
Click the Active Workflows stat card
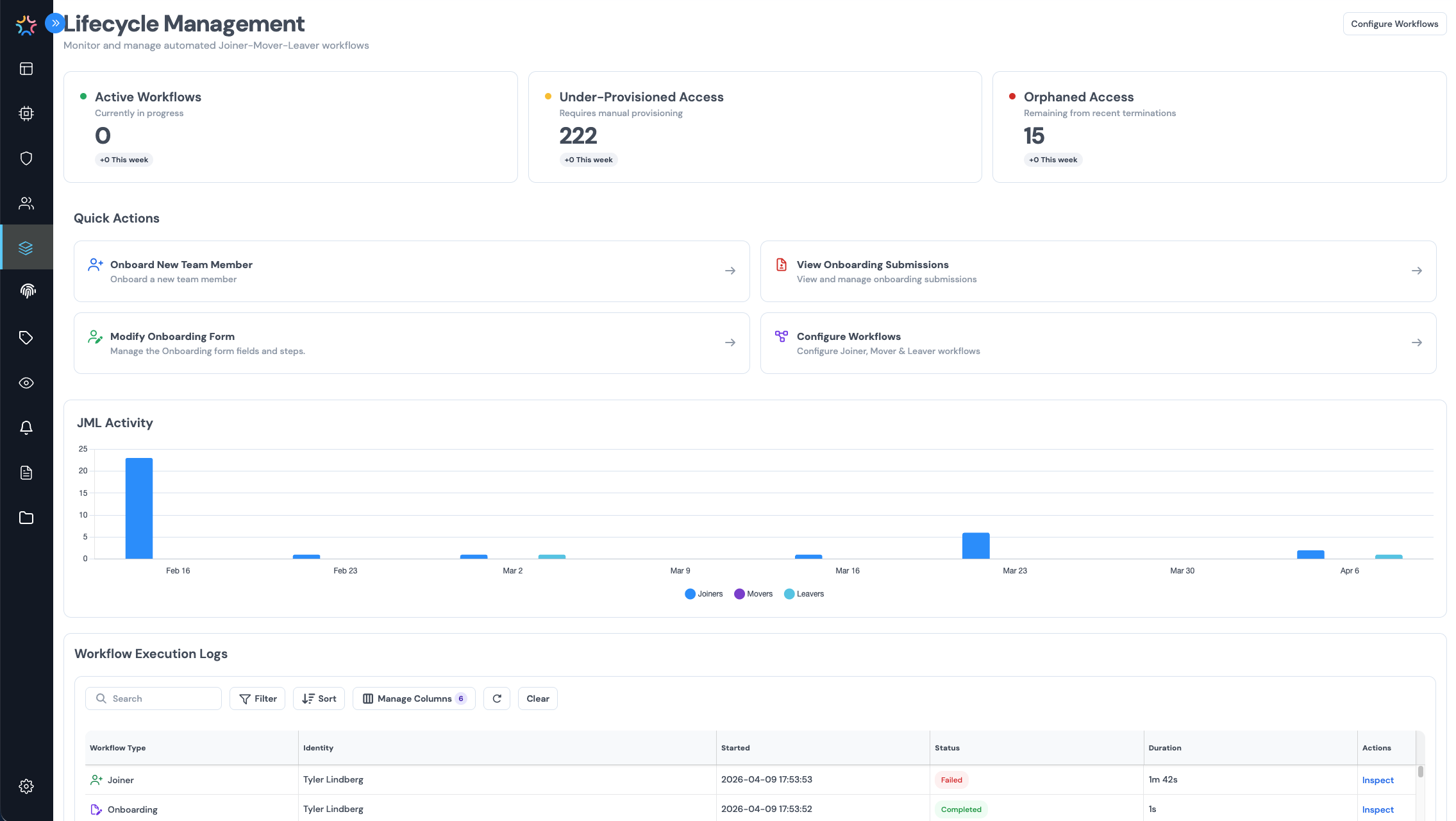point(290,127)
